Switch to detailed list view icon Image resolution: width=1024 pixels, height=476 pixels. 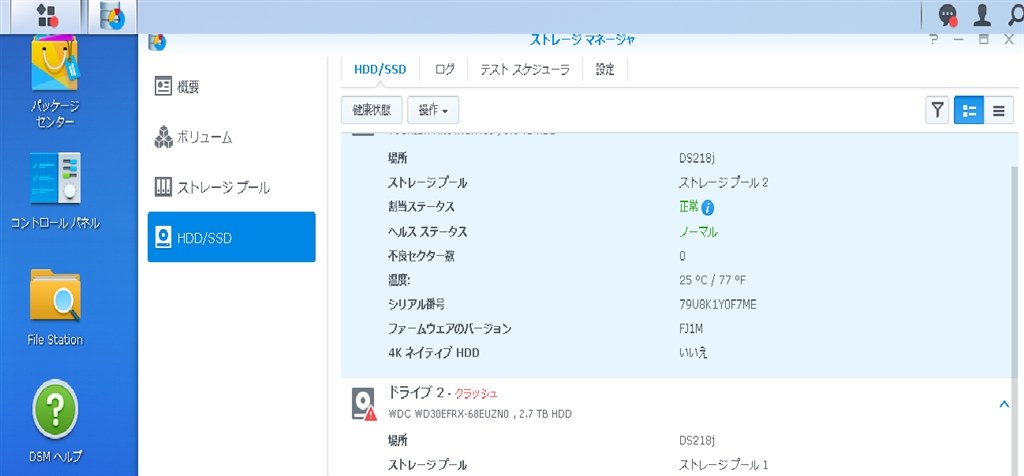pos(969,110)
